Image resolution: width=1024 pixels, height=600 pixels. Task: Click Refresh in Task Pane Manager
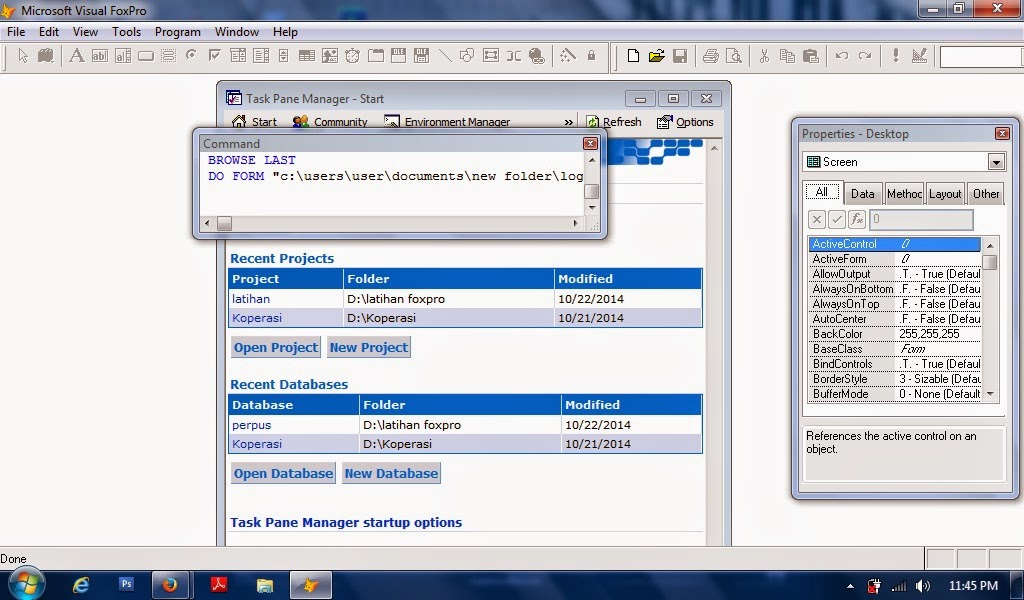(614, 122)
